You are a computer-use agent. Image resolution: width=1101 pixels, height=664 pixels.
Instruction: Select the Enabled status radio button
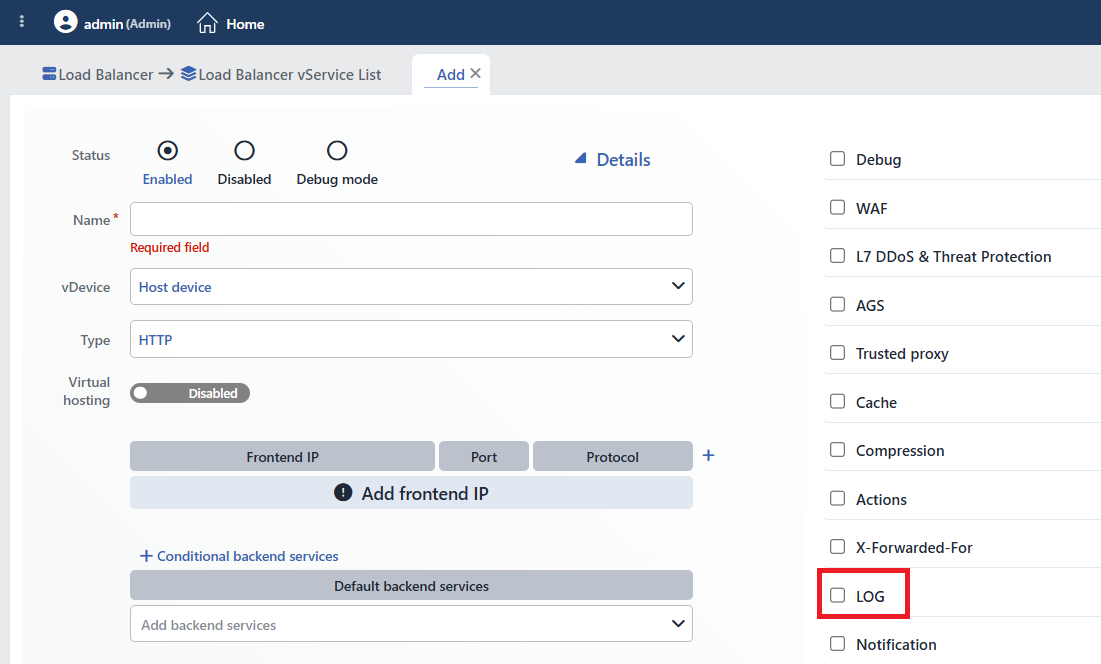click(x=167, y=151)
